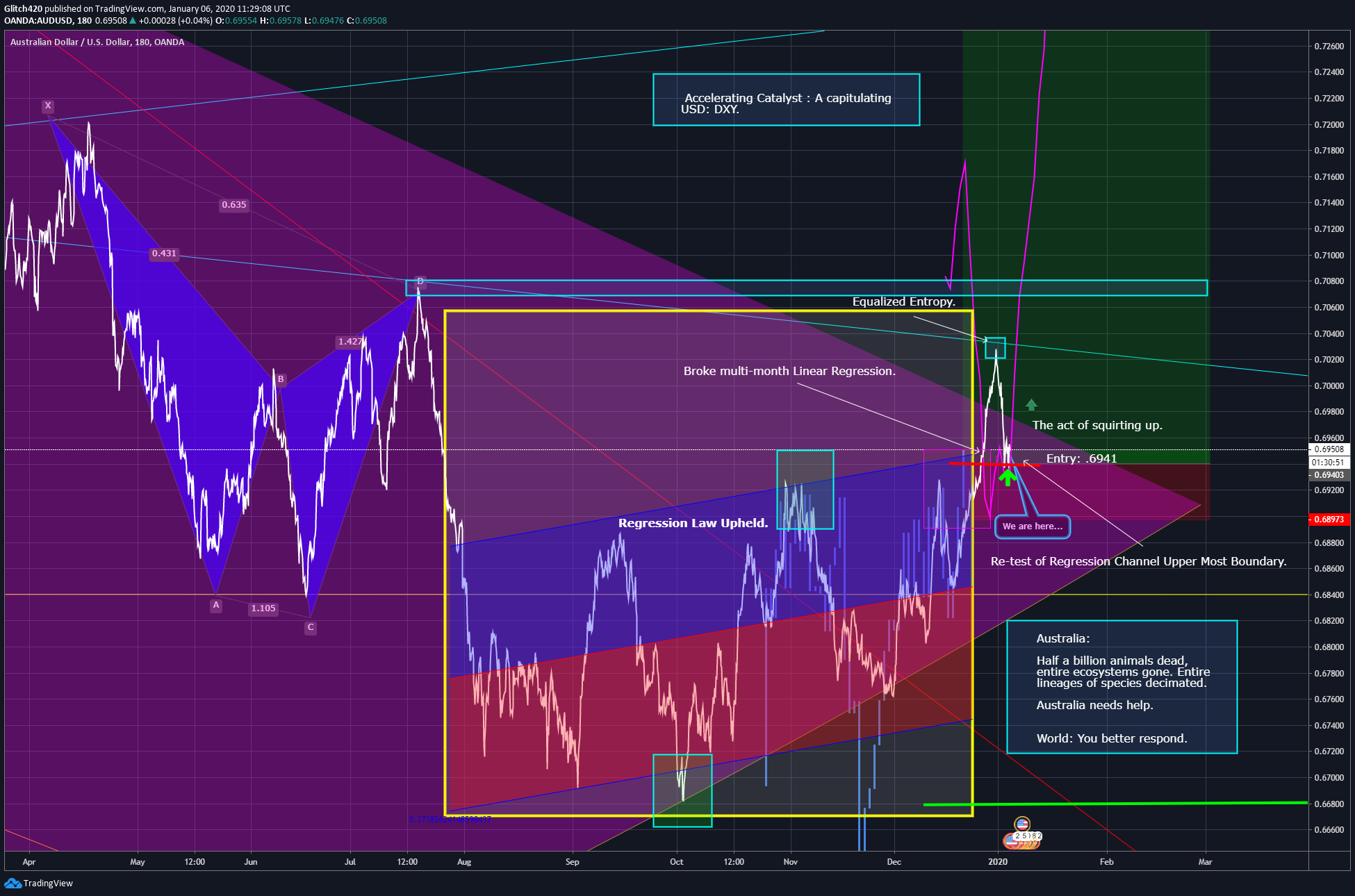Image resolution: width=1355 pixels, height=896 pixels.
Task: Select the 0.431 ratio label
Action: click(x=164, y=254)
